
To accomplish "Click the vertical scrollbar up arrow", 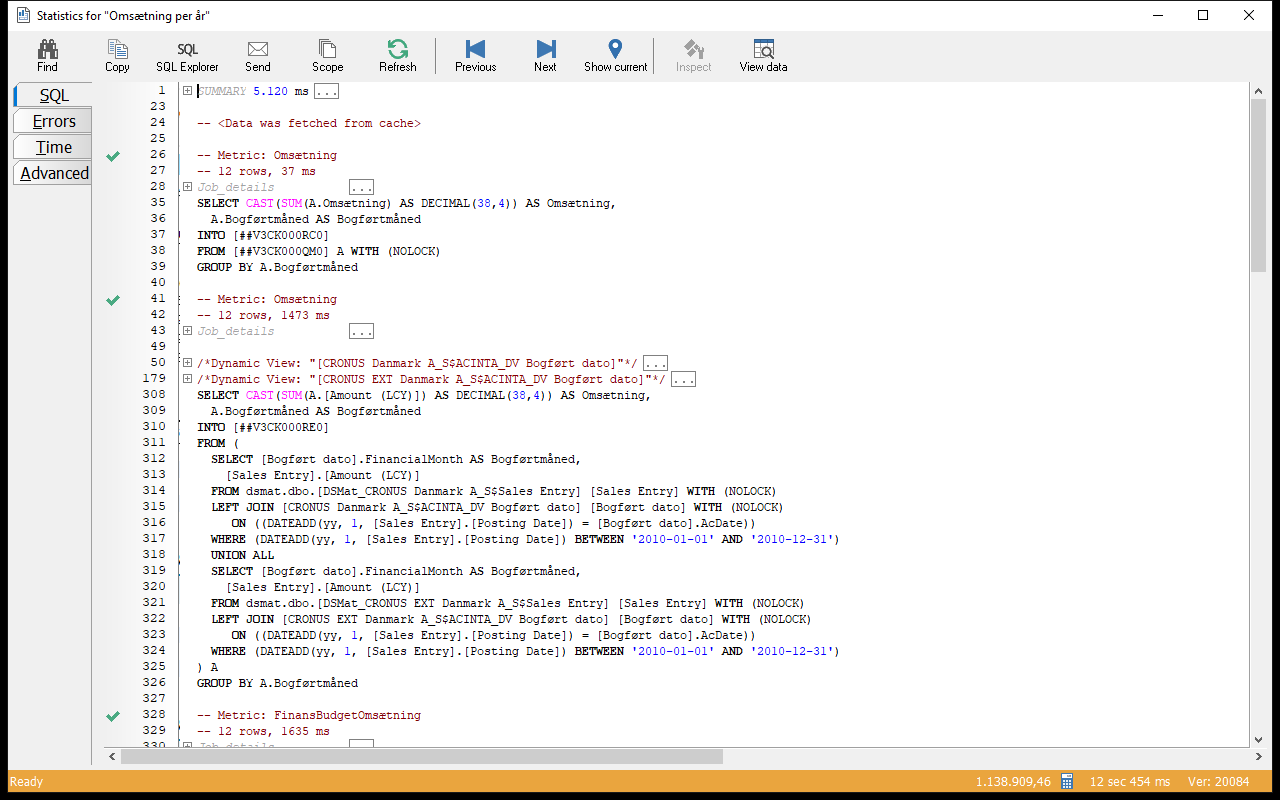I will (x=1259, y=91).
